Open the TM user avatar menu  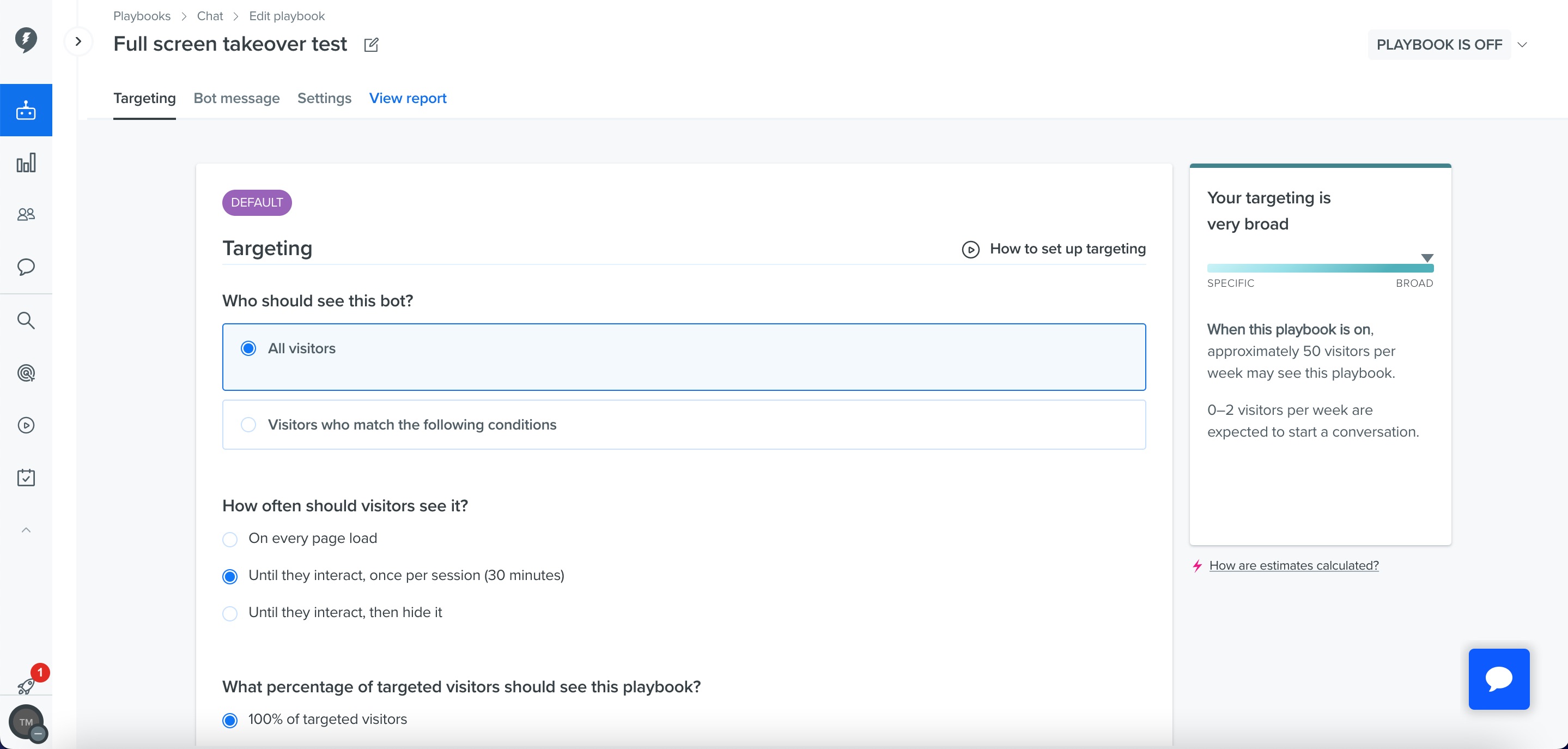(x=26, y=722)
